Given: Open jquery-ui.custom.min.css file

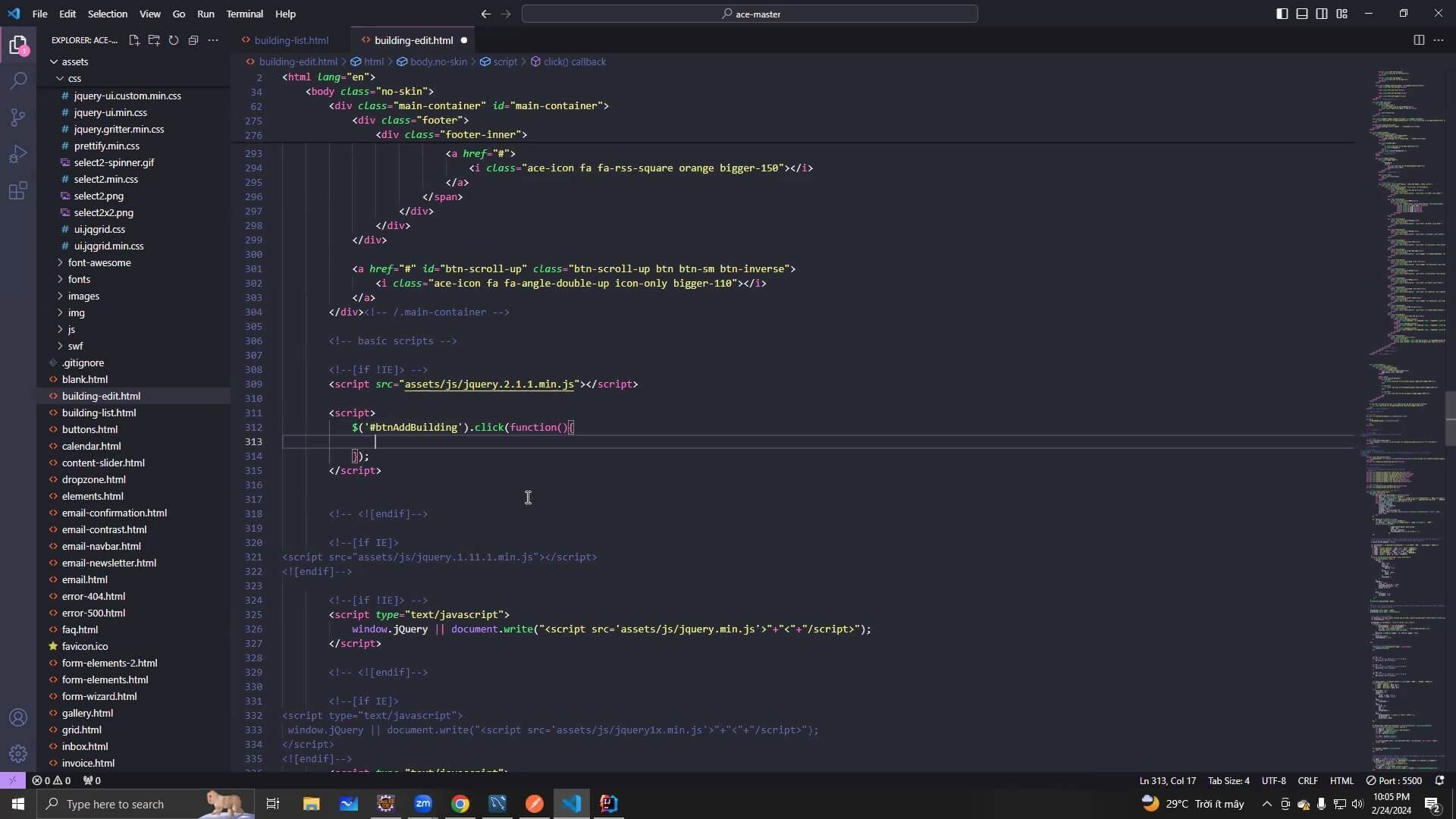Looking at the screenshot, I should point(127,96).
